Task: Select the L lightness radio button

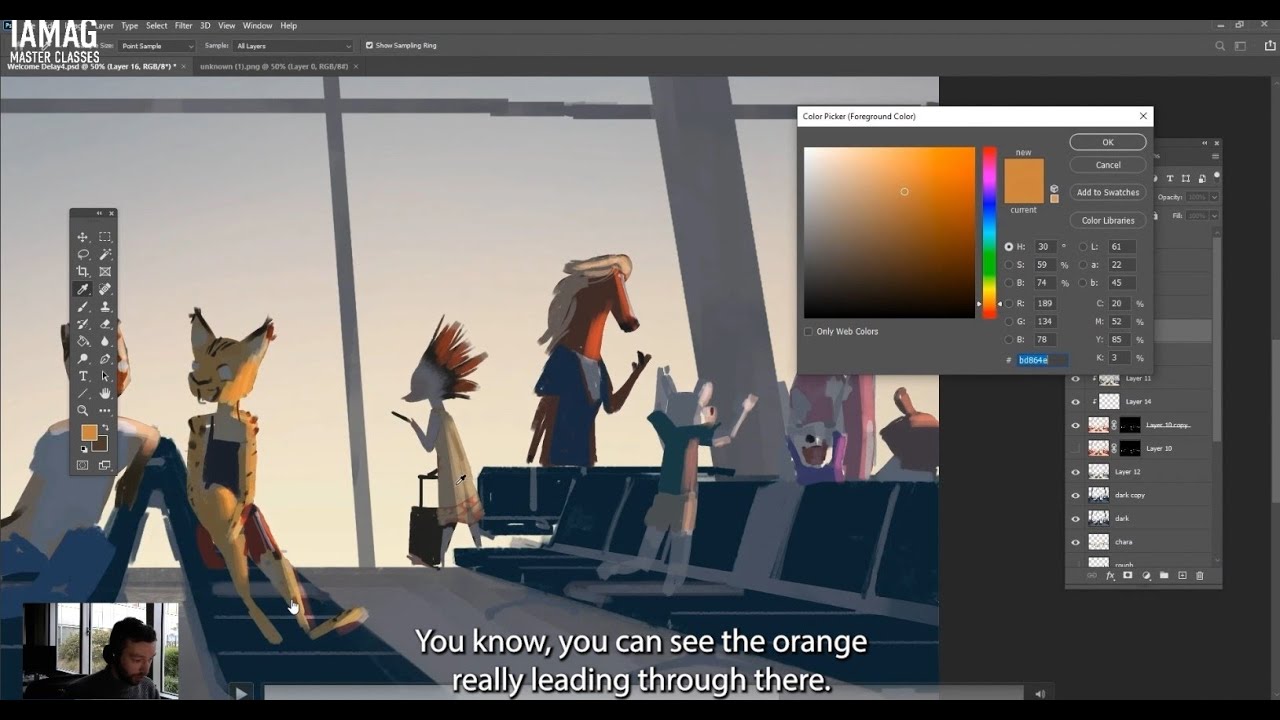Action: (x=1083, y=246)
